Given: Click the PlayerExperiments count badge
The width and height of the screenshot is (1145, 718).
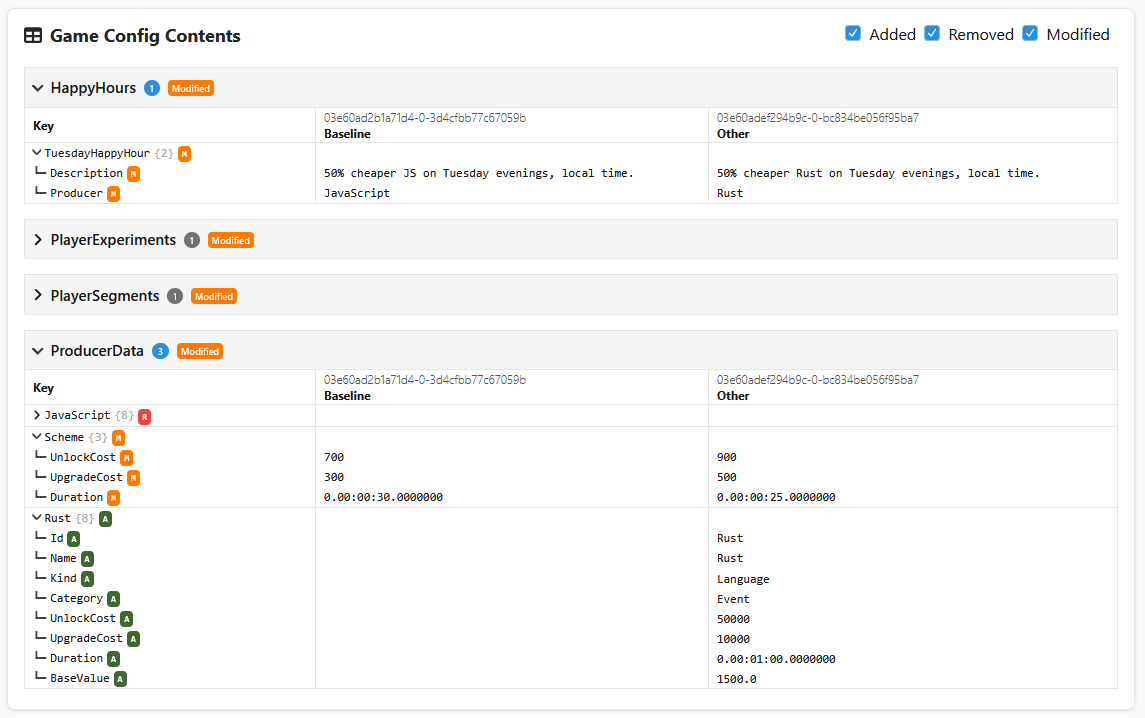Looking at the screenshot, I should (191, 240).
